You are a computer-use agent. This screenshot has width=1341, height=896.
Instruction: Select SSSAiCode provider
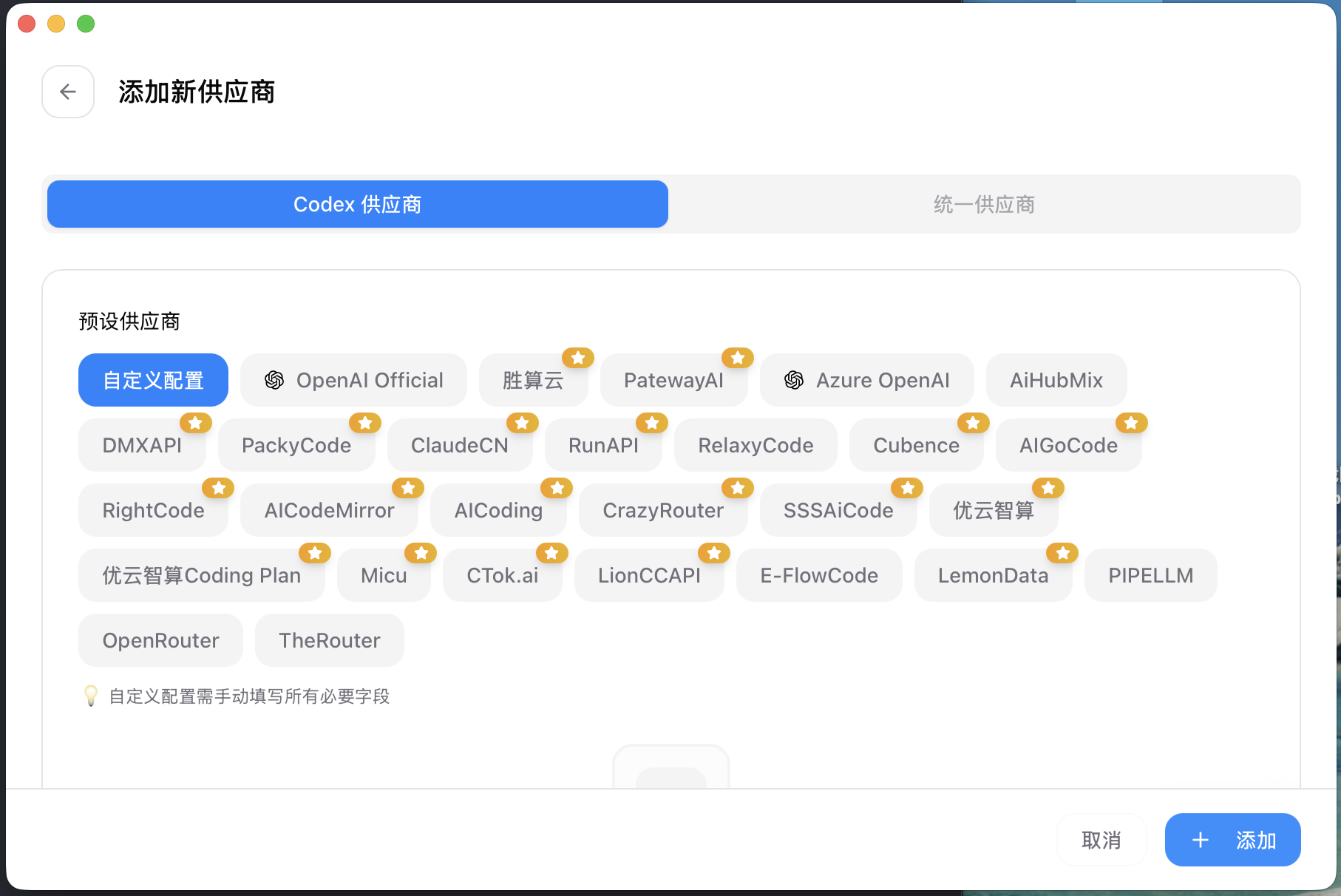pyautogui.click(x=838, y=510)
